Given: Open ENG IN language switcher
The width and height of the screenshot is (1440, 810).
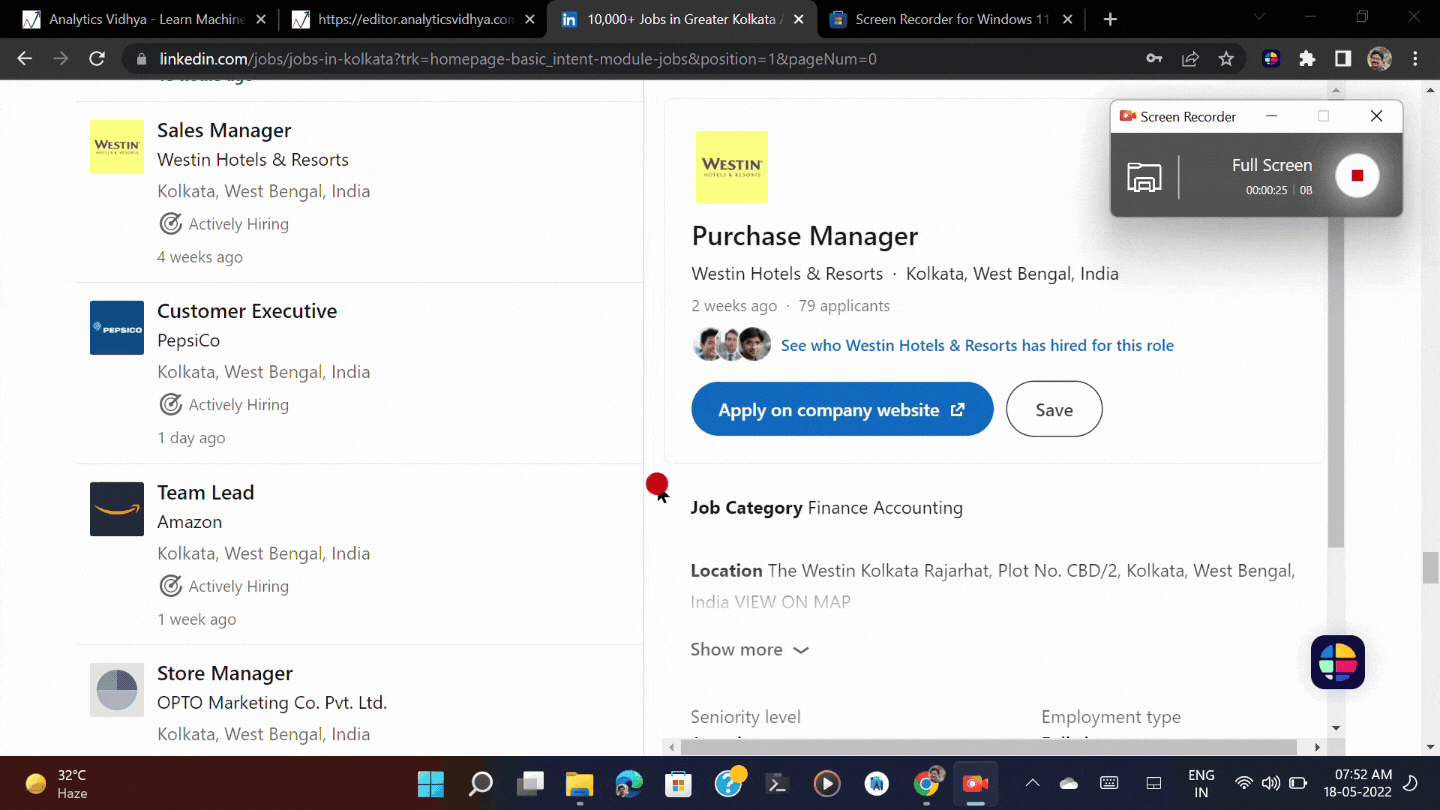Looking at the screenshot, I should [x=1201, y=783].
